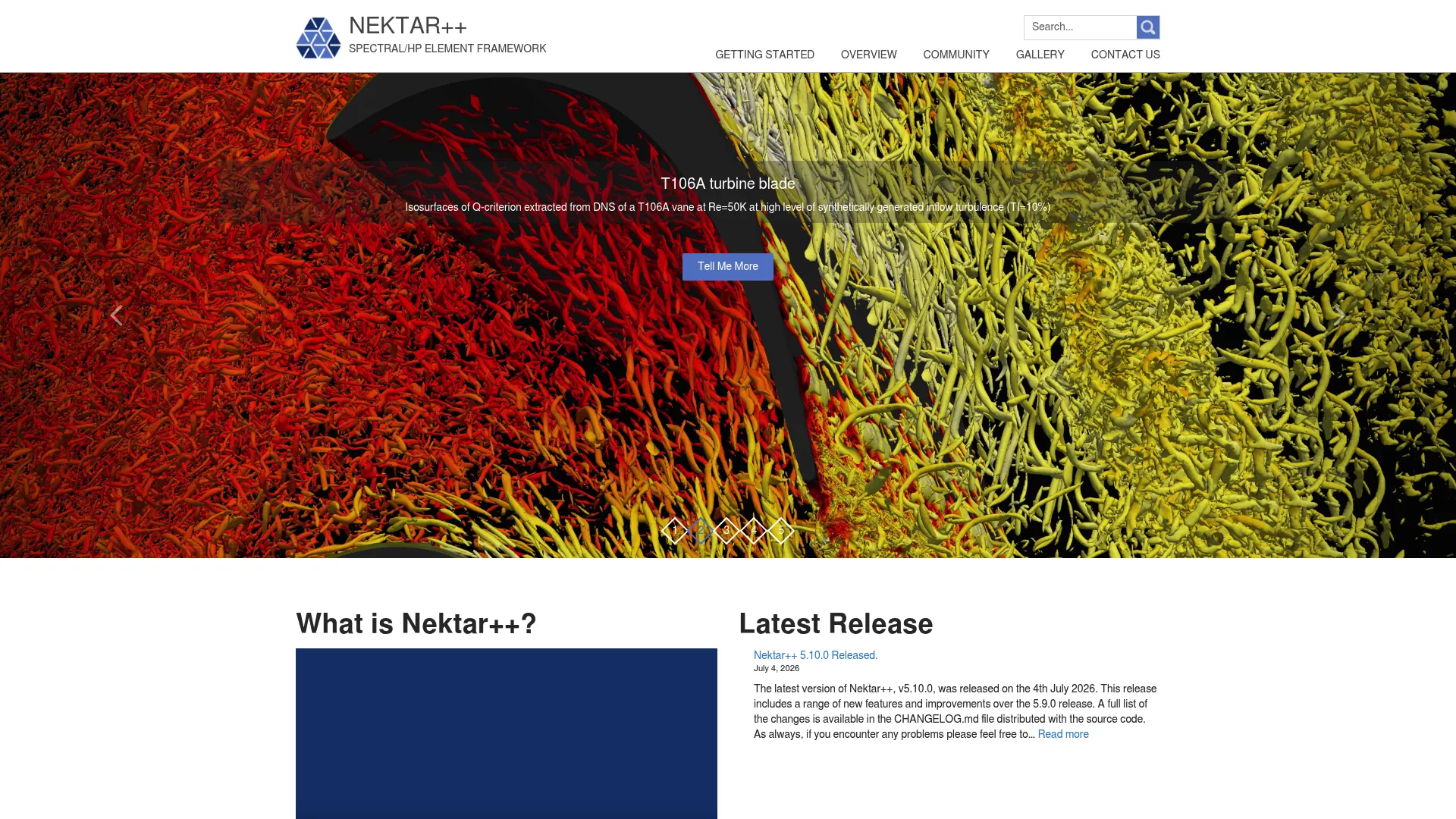Click the Latest Release heading
Viewport: 1456px width, 819px height.
(x=836, y=624)
